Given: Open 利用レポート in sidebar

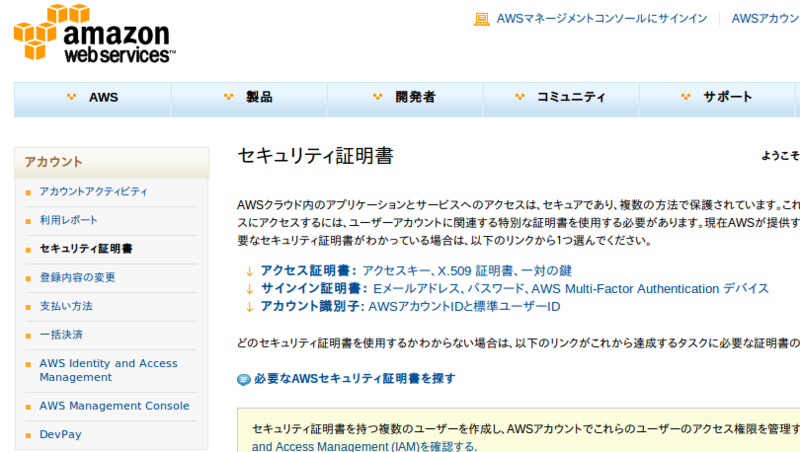Looking at the screenshot, I should point(68,220).
